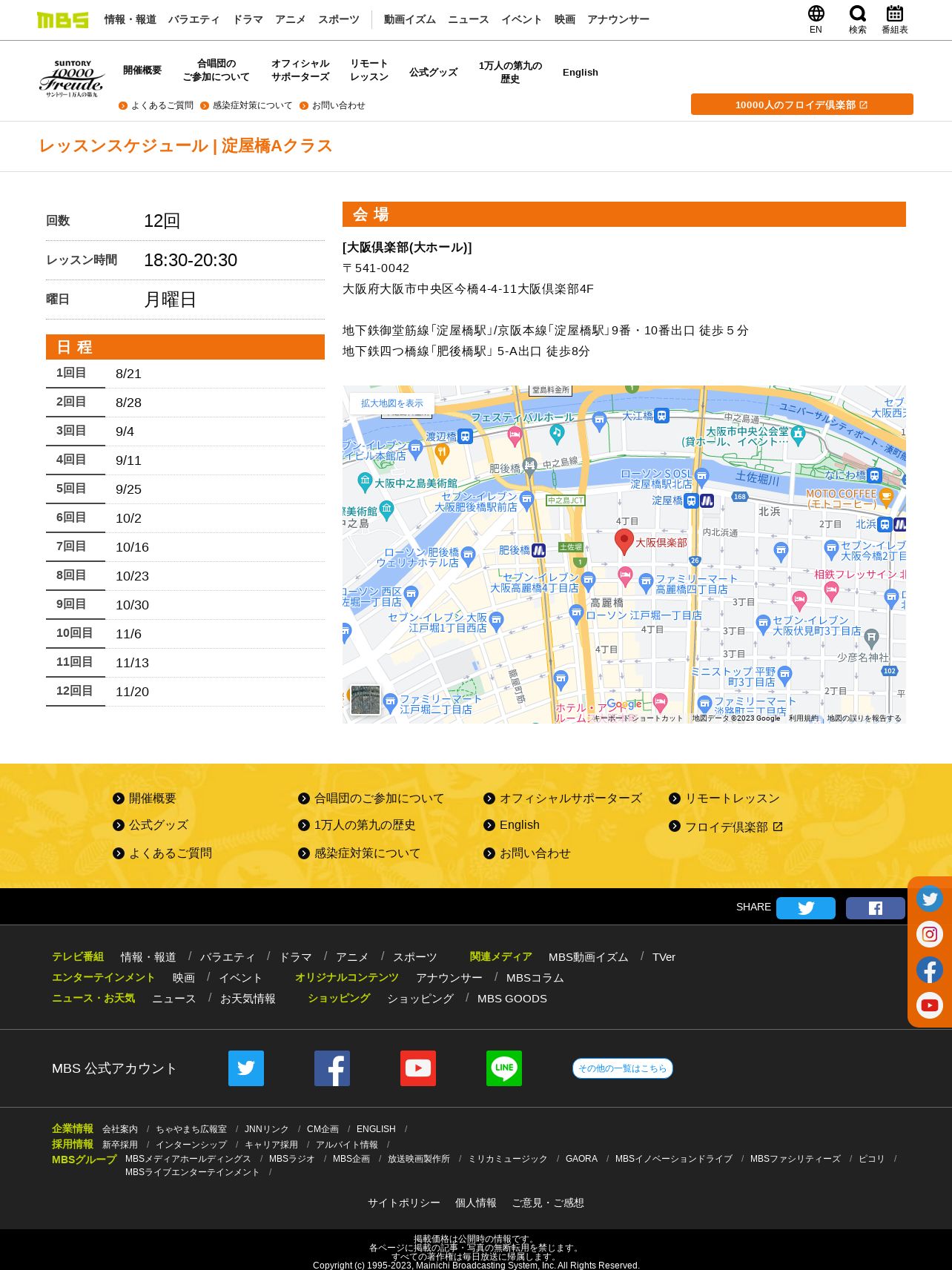
Task: Click the red 大阪倶楽部 map pin
Action: coord(624,540)
